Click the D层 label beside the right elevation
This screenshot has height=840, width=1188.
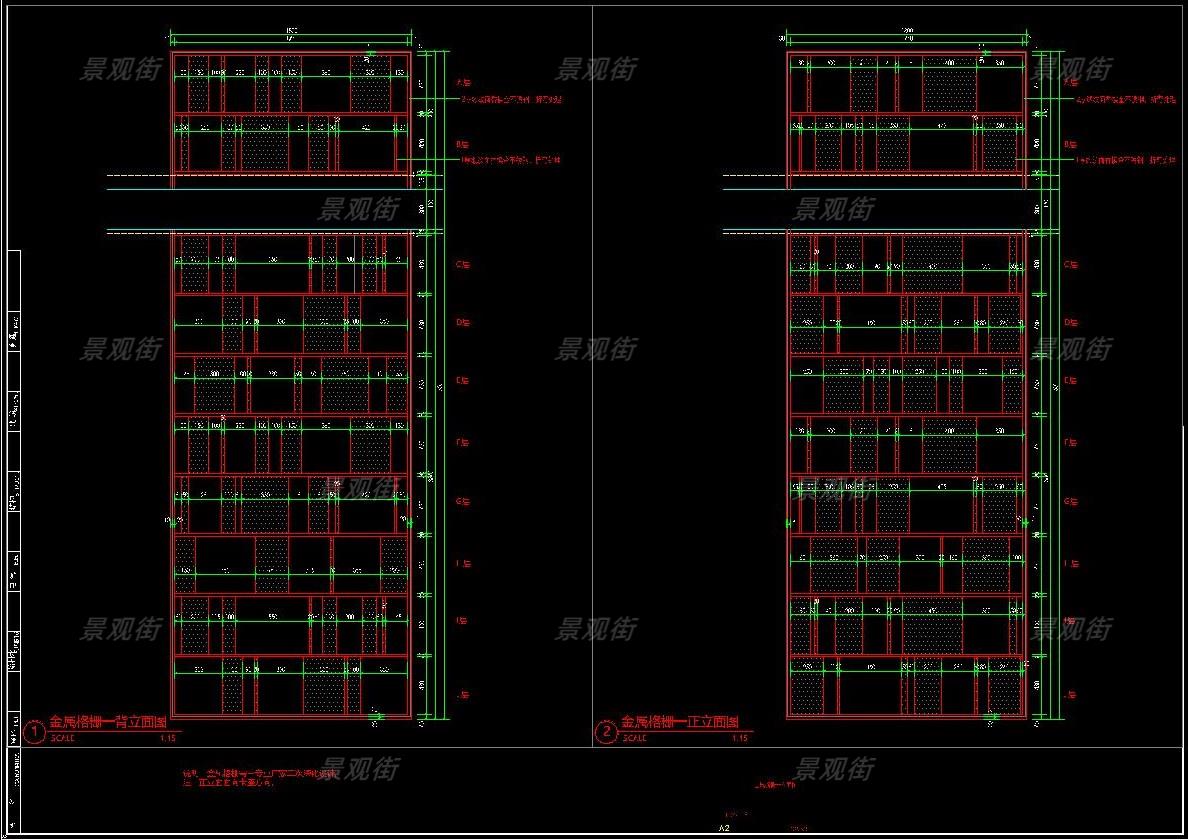point(1070,322)
